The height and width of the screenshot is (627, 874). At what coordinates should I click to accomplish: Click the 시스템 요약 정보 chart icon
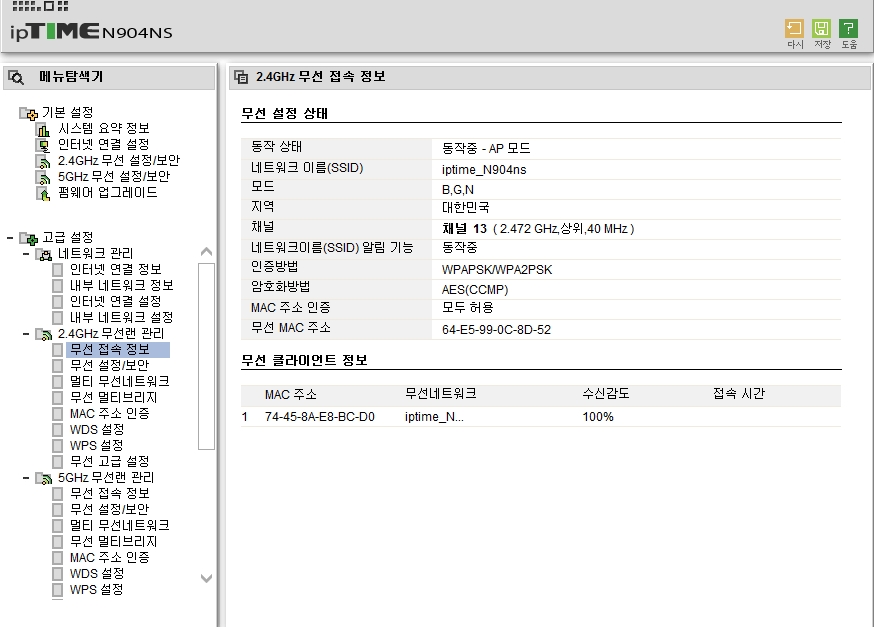coord(43,129)
